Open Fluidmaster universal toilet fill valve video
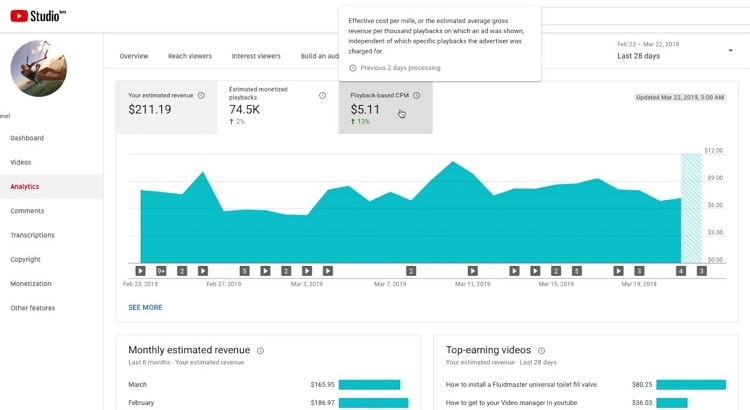The image size is (750, 410). pos(522,384)
